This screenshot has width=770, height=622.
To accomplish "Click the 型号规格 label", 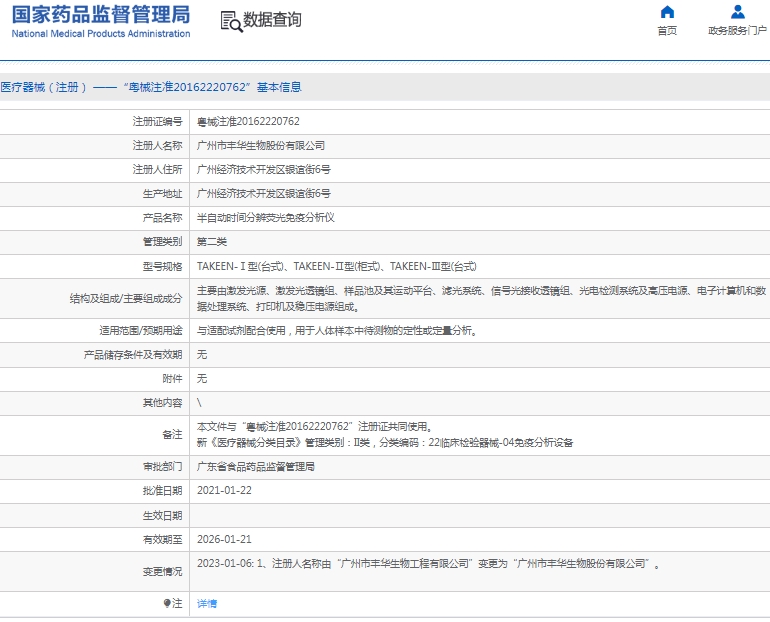I will point(163,267).
